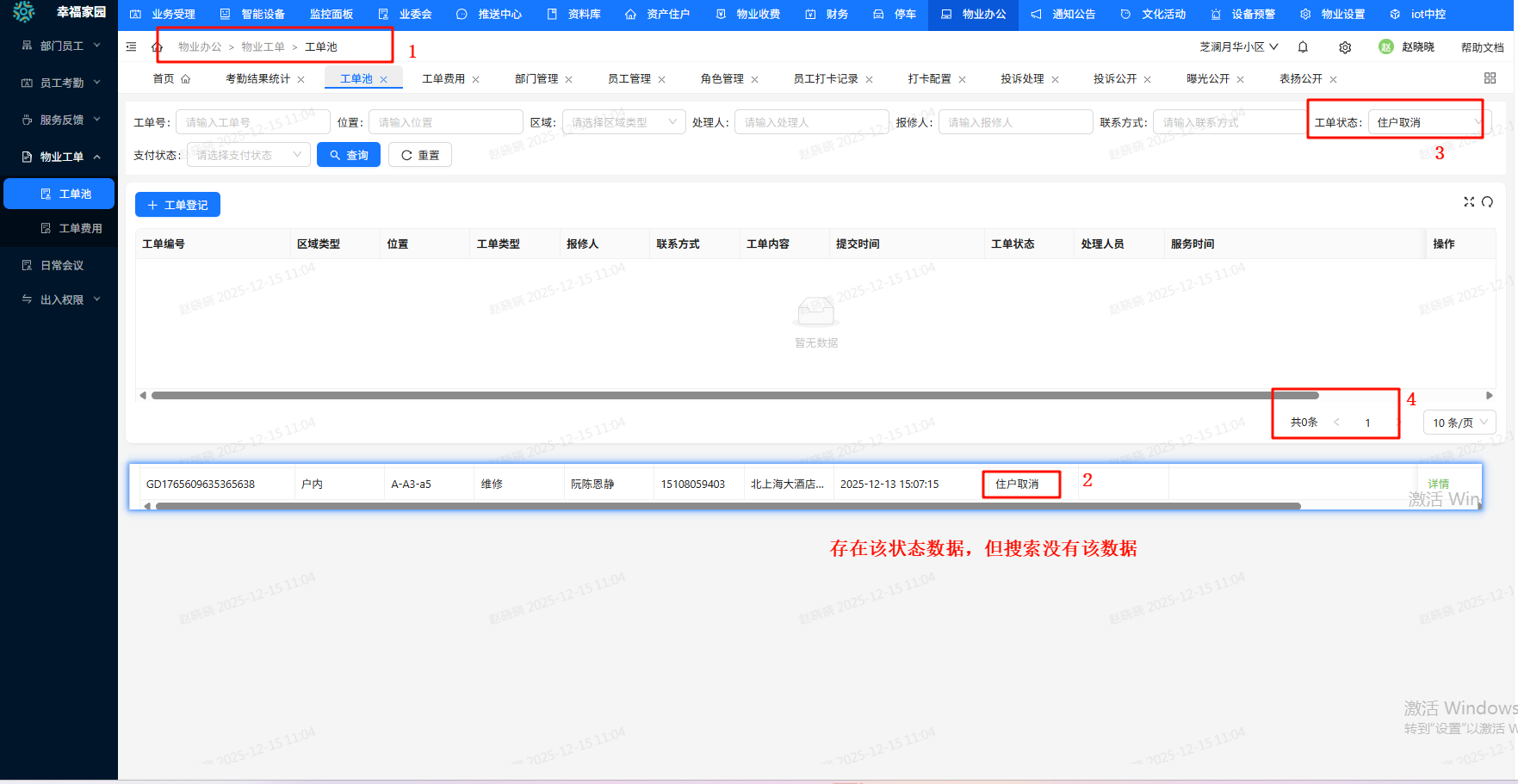This screenshot has width=1518, height=784.
Task: Click the notification bell icon
Action: [1303, 46]
